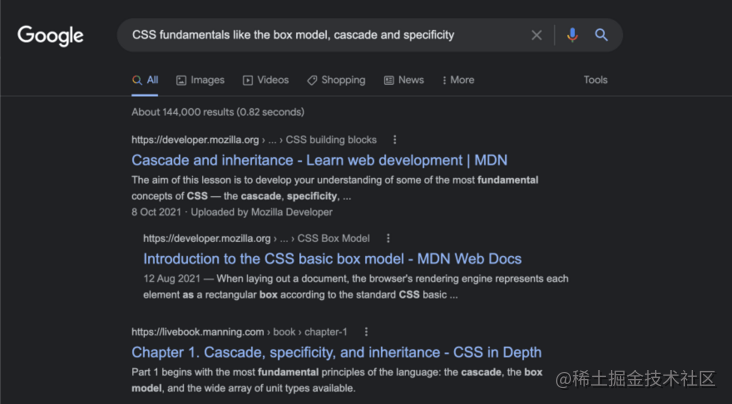Screen dimensions: 732x404
Task: Click the snippet starting 'The aim of this lesson'
Action: [335, 188]
